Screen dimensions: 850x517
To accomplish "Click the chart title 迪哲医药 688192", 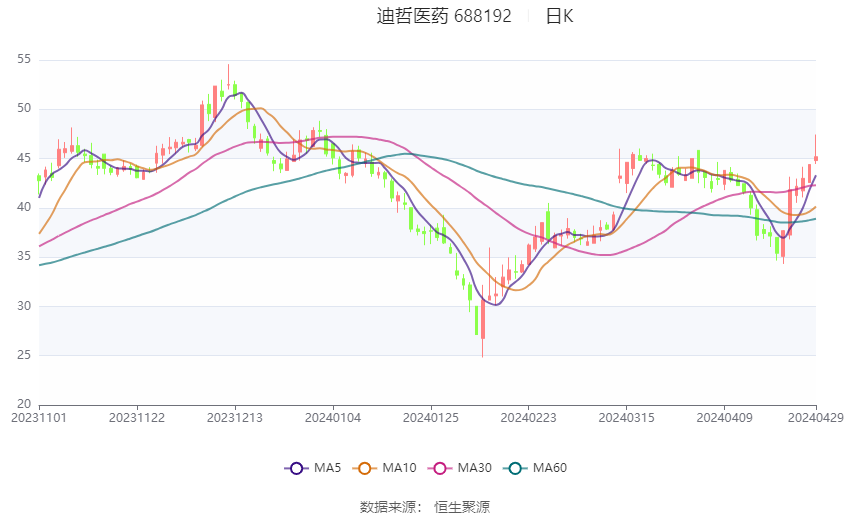I will 444,16.
